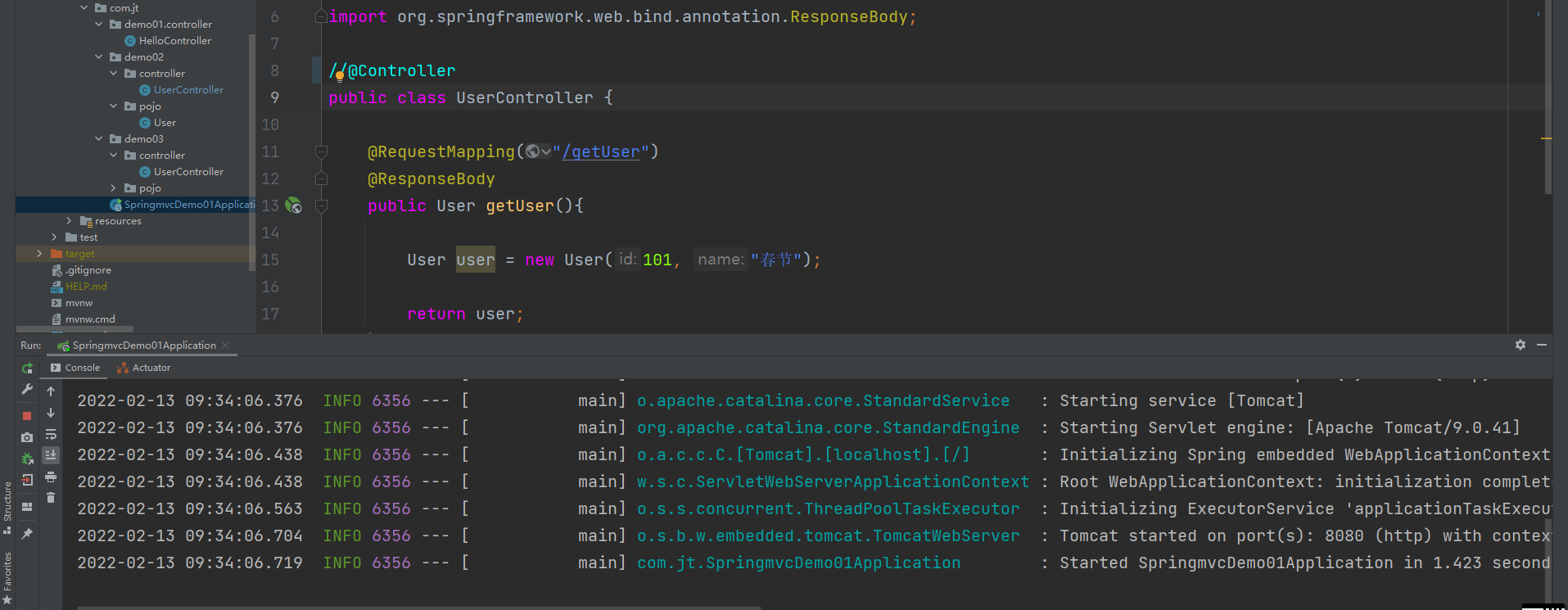This screenshot has width=1568, height=610.
Task: Stop the running application with the red square
Action: (27, 416)
